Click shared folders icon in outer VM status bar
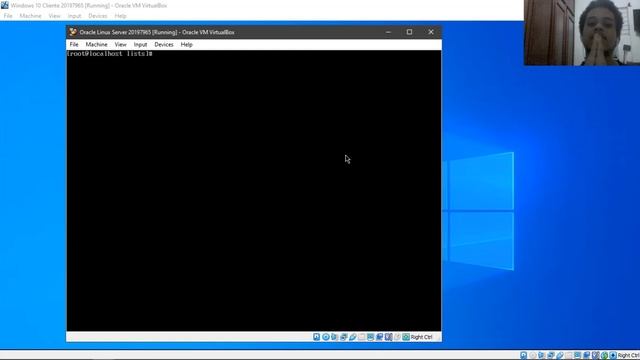This screenshot has width=640, height=360. [569, 356]
